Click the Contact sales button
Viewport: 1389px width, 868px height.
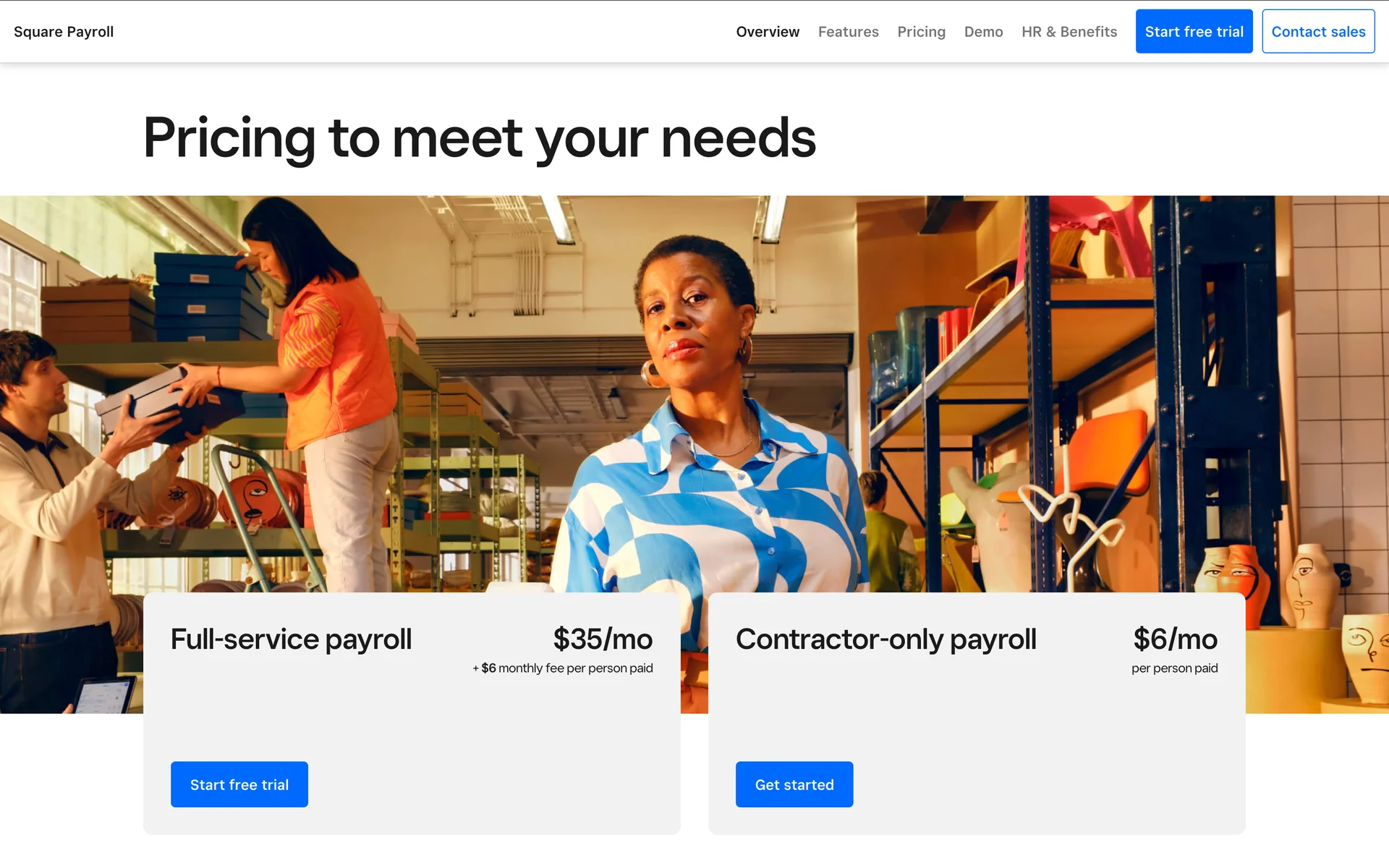tap(1318, 31)
